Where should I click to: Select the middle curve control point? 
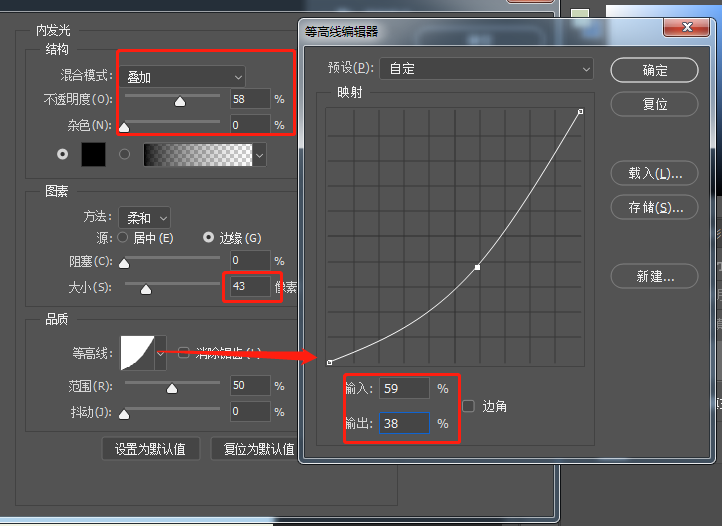(477, 267)
